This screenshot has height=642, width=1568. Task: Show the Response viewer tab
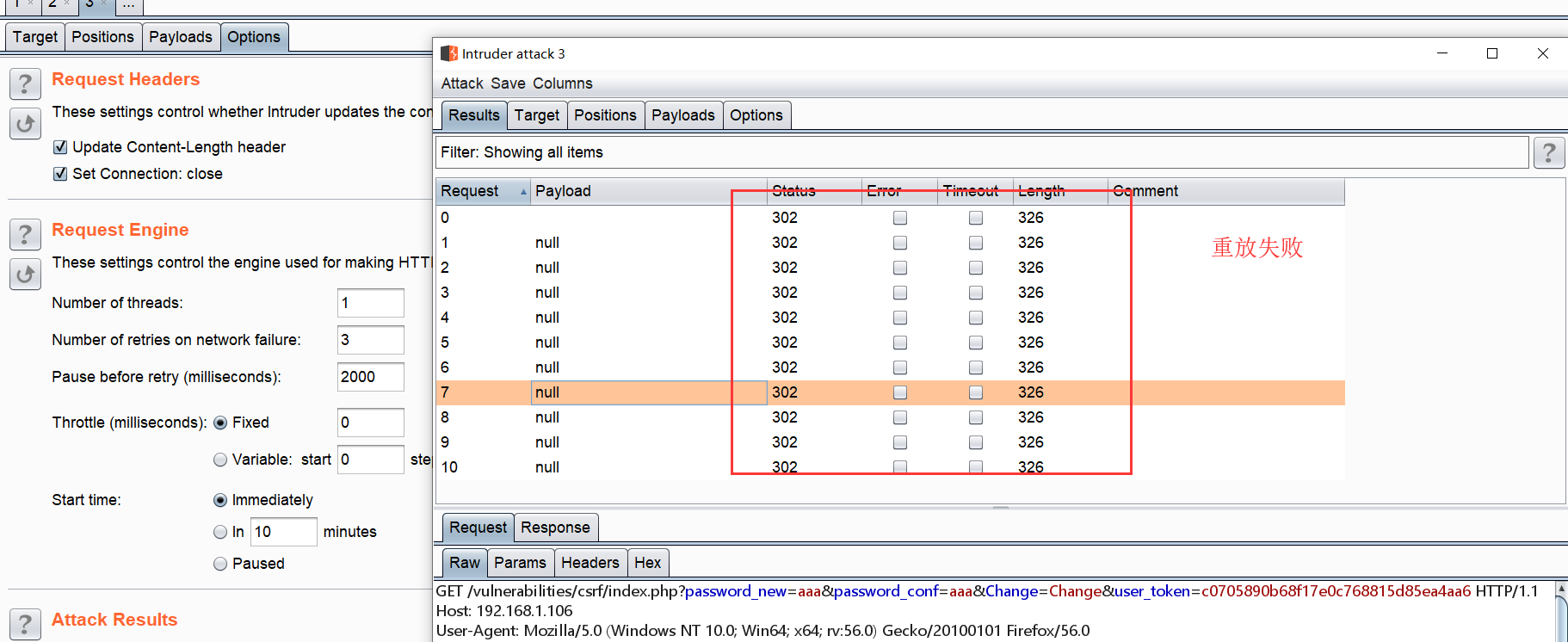555,528
